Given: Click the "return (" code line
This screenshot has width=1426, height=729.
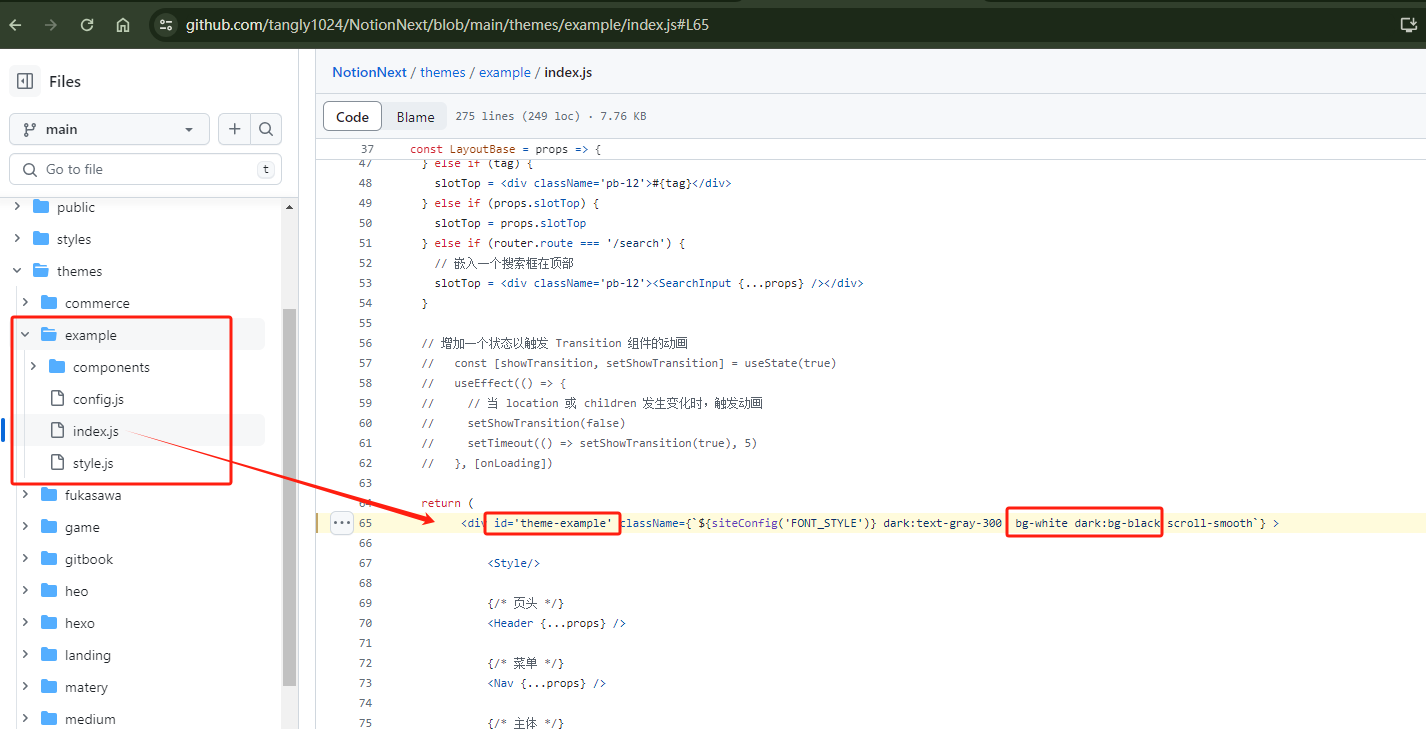Looking at the screenshot, I should tap(447, 503).
